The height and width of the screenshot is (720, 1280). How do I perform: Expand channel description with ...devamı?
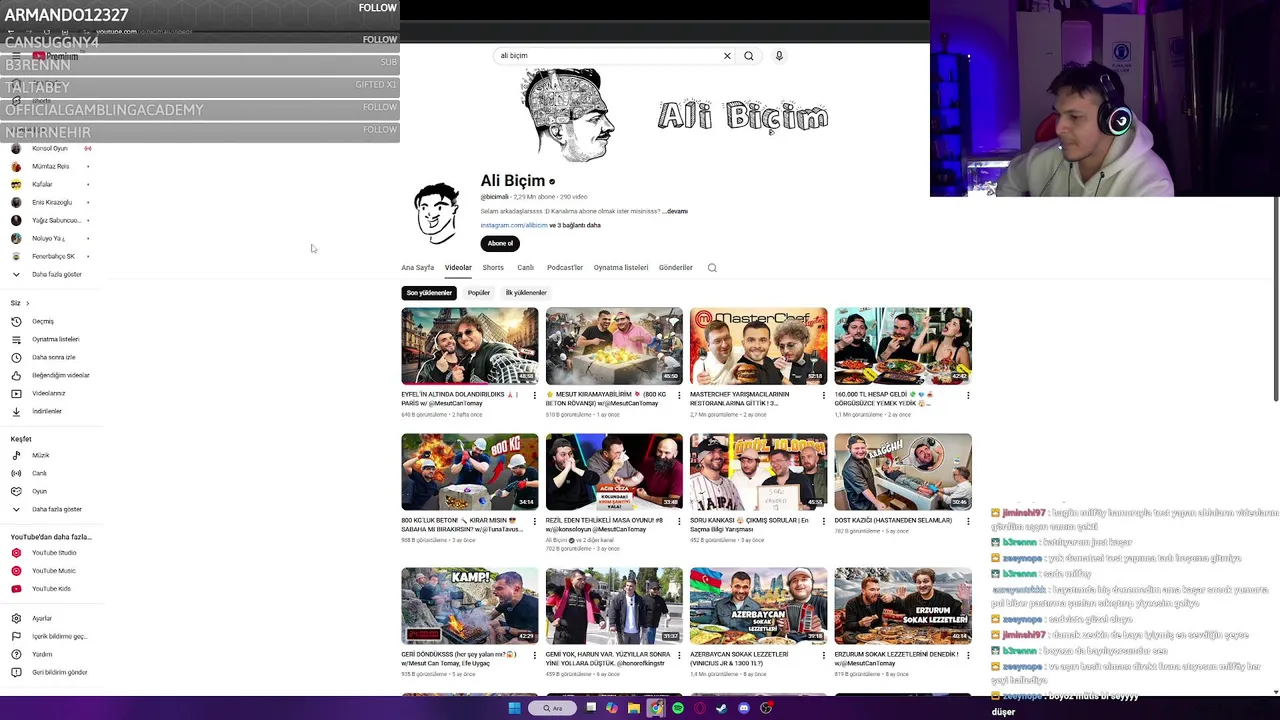tap(676, 211)
